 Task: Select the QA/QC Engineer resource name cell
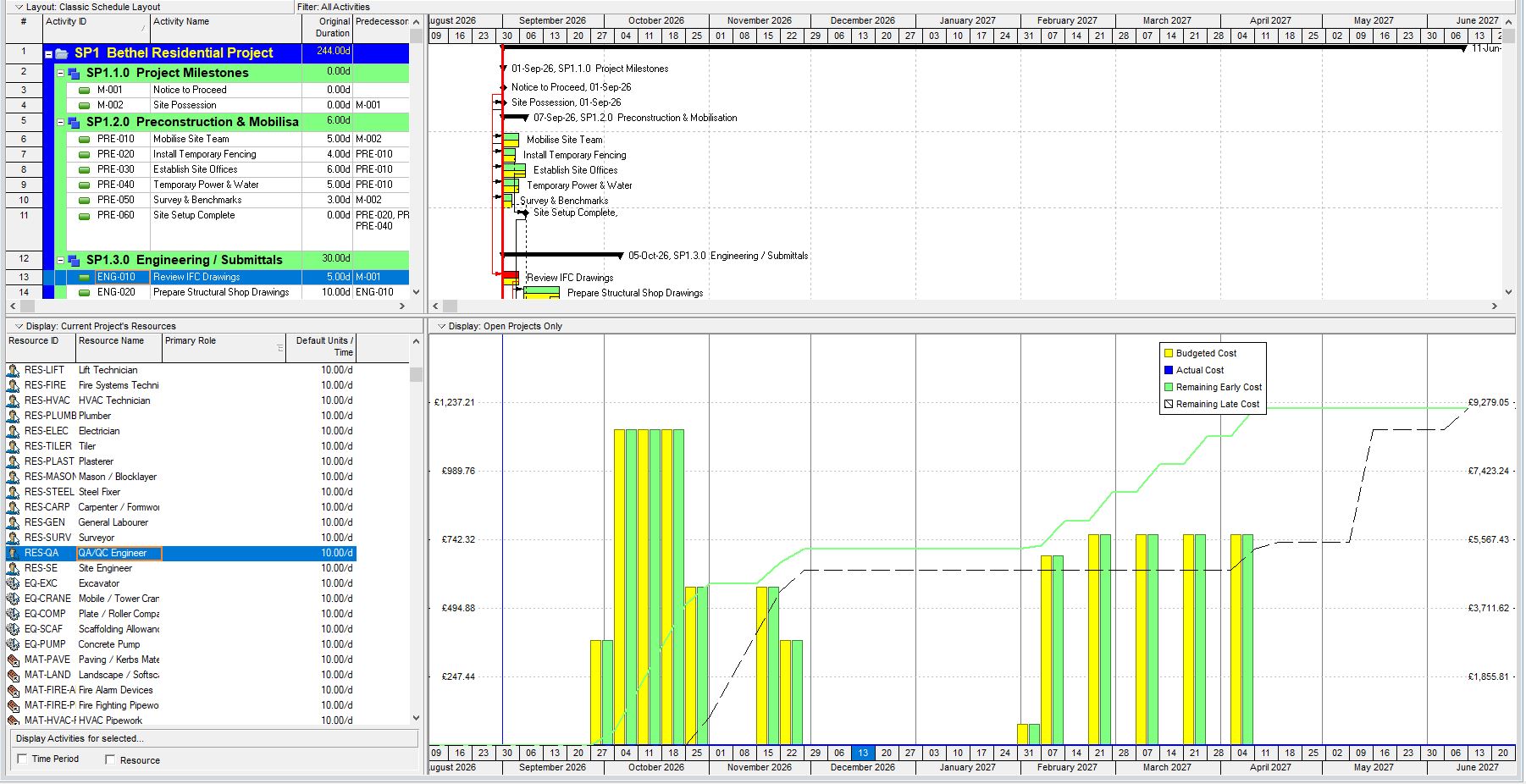point(119,553)
